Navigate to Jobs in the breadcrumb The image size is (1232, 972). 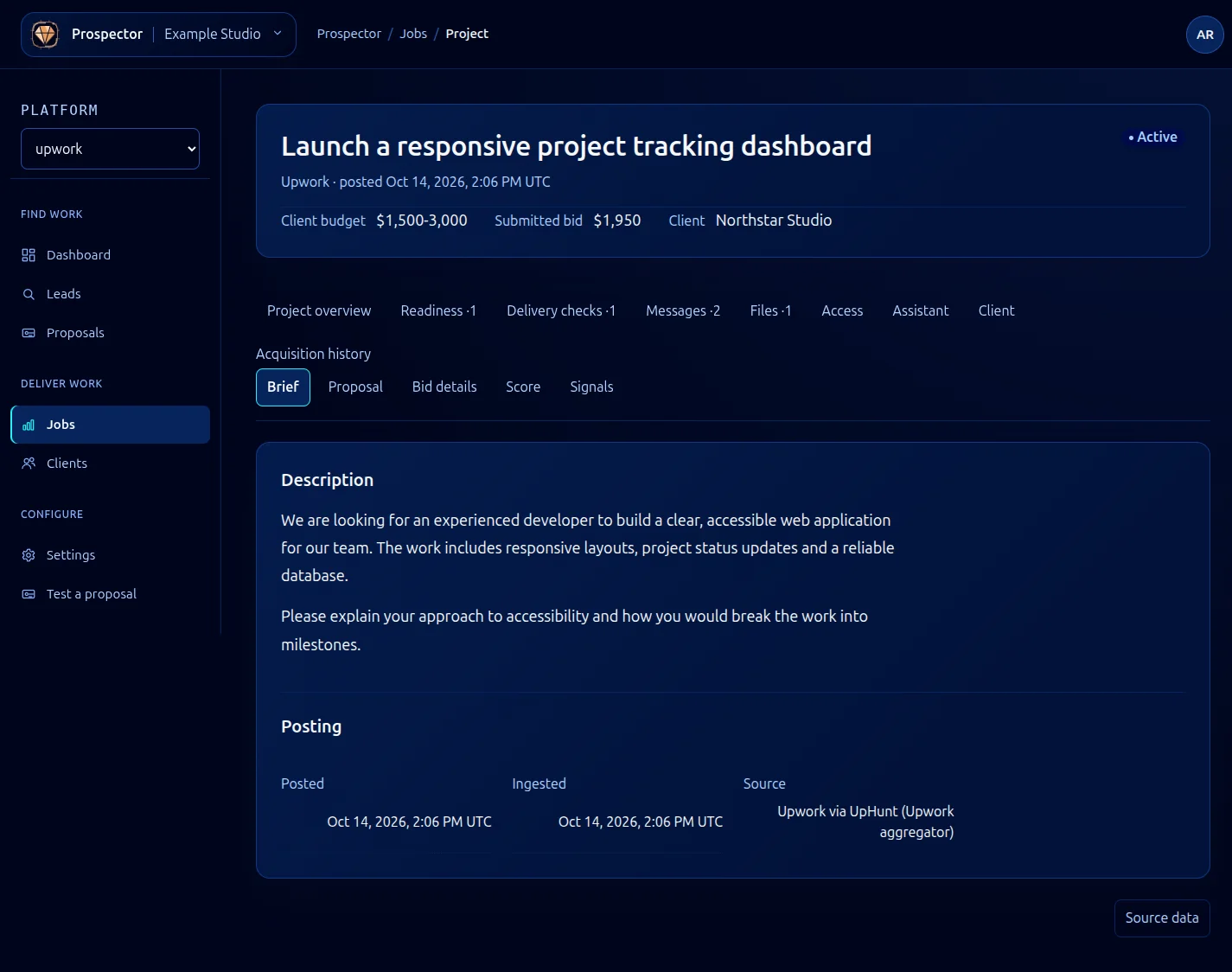coord(413,34)
